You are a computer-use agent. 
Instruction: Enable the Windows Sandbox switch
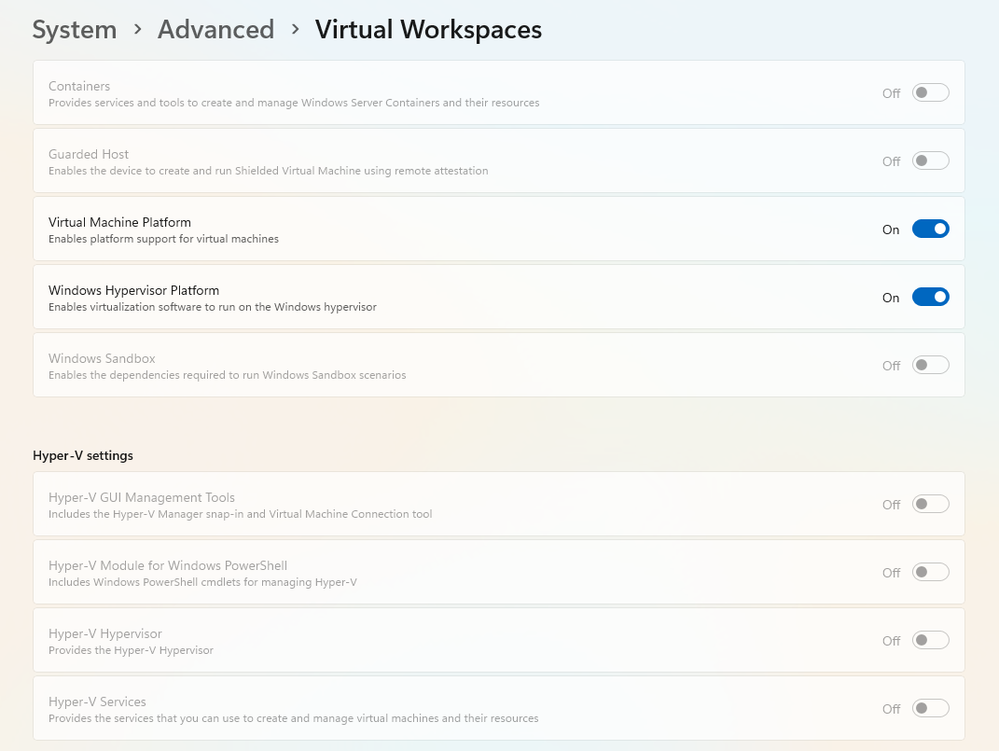point(930,366)
